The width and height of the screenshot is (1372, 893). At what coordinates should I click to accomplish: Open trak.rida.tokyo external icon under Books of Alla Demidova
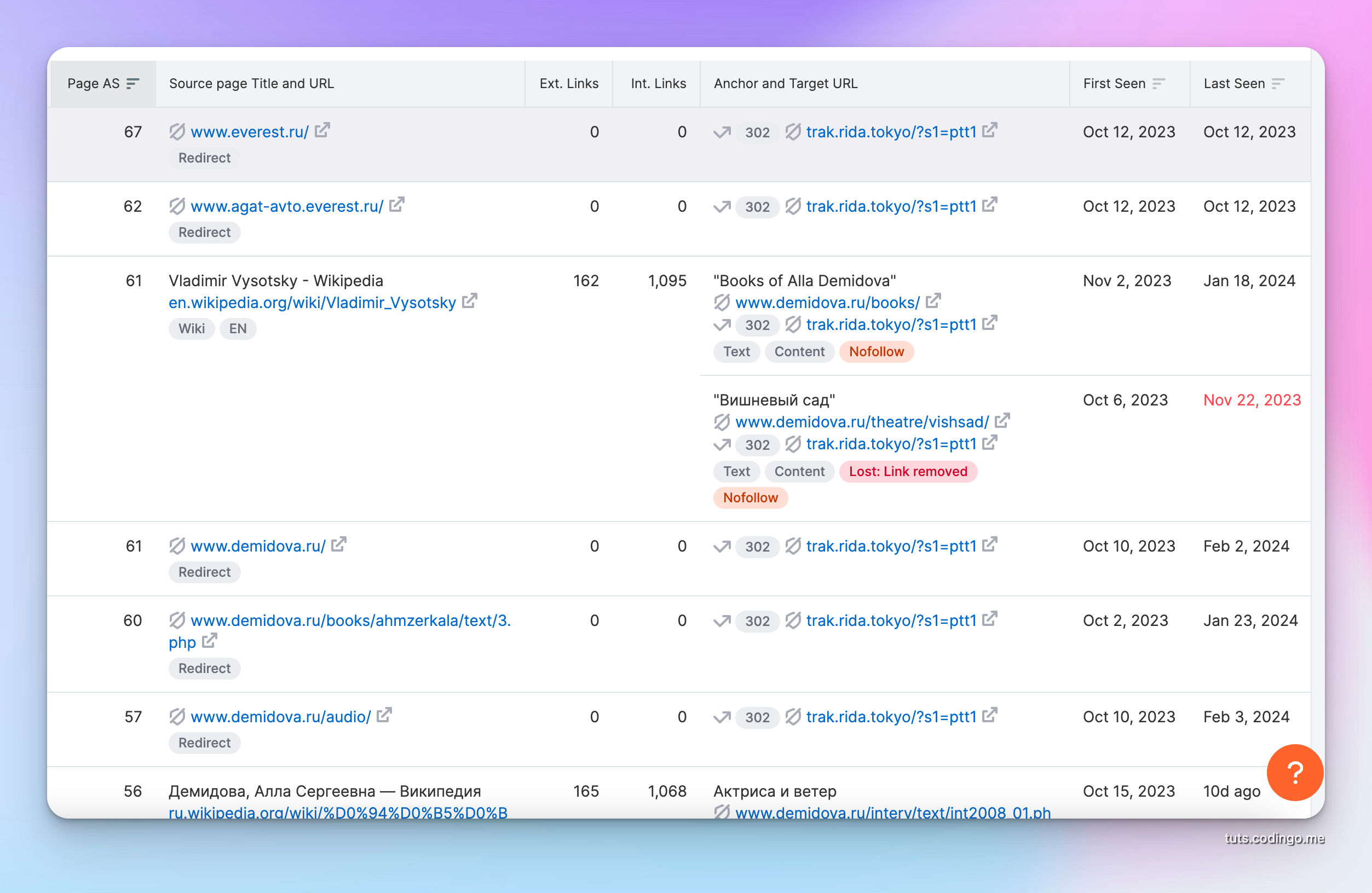990,323
